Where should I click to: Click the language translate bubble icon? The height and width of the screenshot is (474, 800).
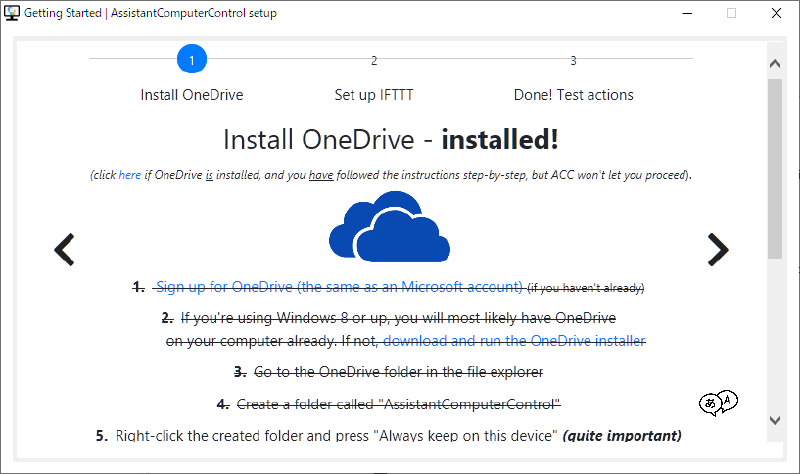718,403
